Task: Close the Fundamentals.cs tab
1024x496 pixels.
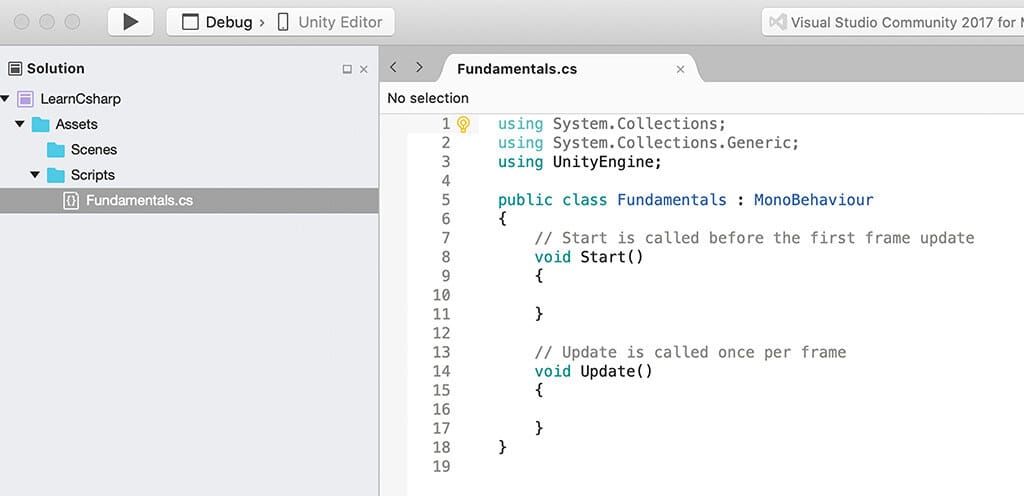Action: tap(681, 69)
